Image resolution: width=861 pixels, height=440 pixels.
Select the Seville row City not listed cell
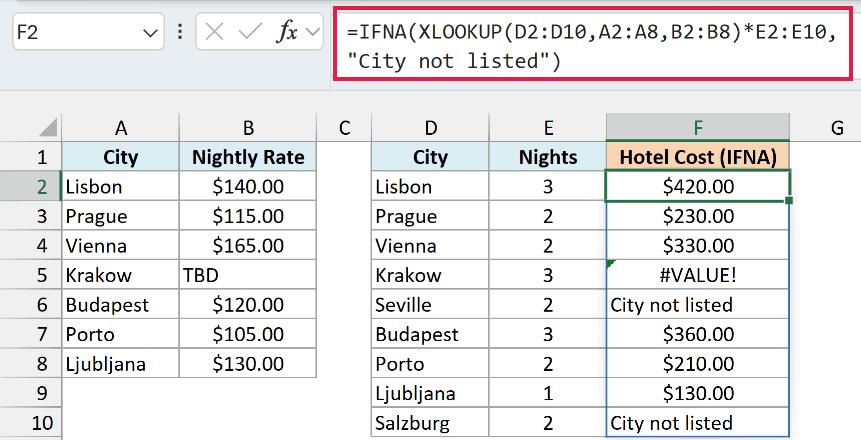click(698, 304)
